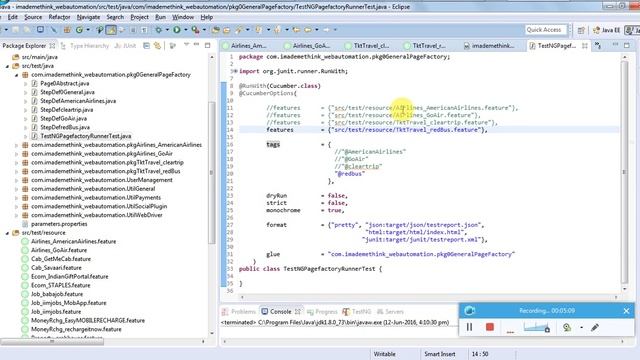Expand pkgAirlines_AmericanAirlines package
Image resolution: width=640 pixels, height=360 pixels.
(x=16, y=145)
